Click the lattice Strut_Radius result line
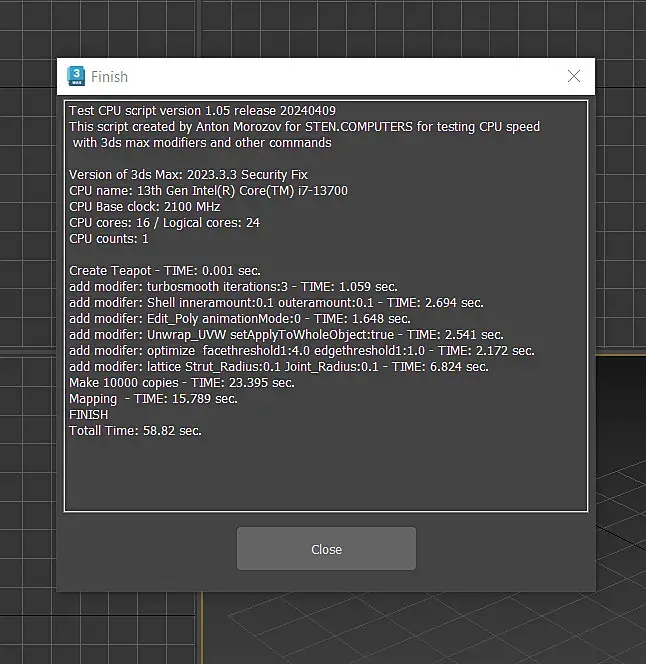Screen dimensions: 646x664 [279, 367]
